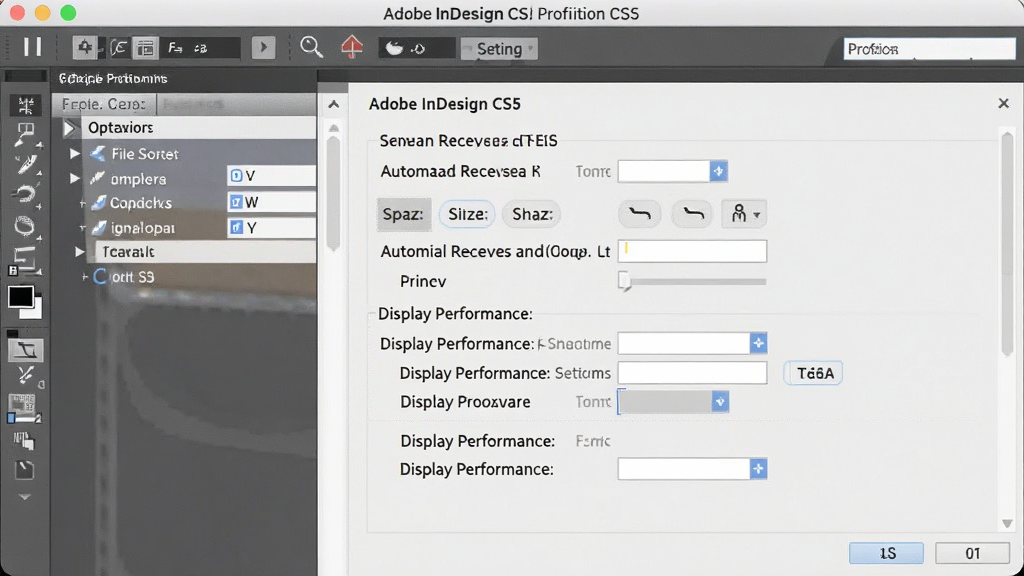Image resolution: width=1024 pixels, height=576 pixels.
Task: Select the gradient grid tool in tools panel
Action: pyautogui.click(x=24, y=408)
